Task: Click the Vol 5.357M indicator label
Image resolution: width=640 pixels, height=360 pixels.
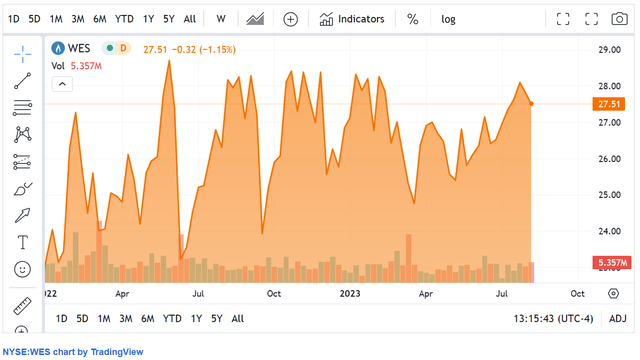Action: pos(76,66)
